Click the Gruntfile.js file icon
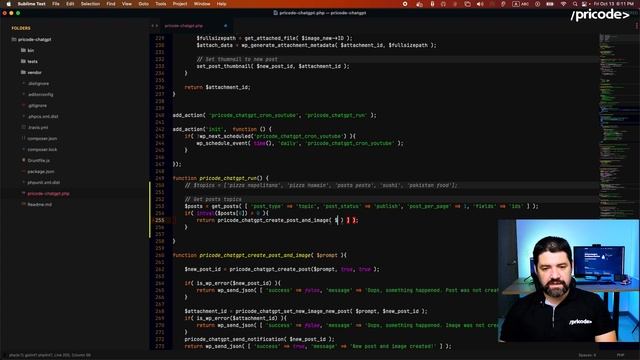Image resolution: width=640 pixels, height=360 pixels. coord(24,160)
